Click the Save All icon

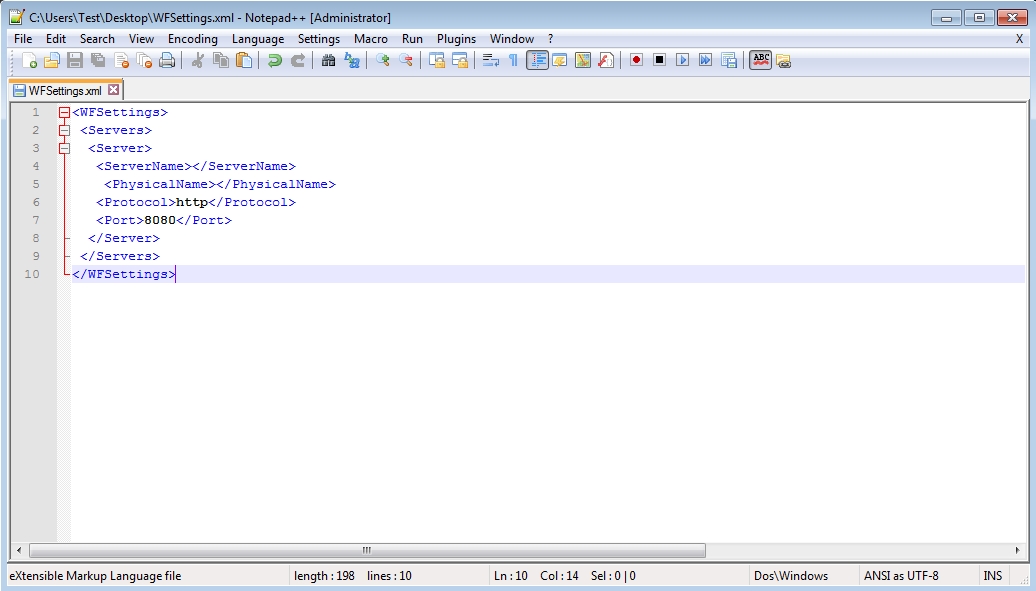97,60
